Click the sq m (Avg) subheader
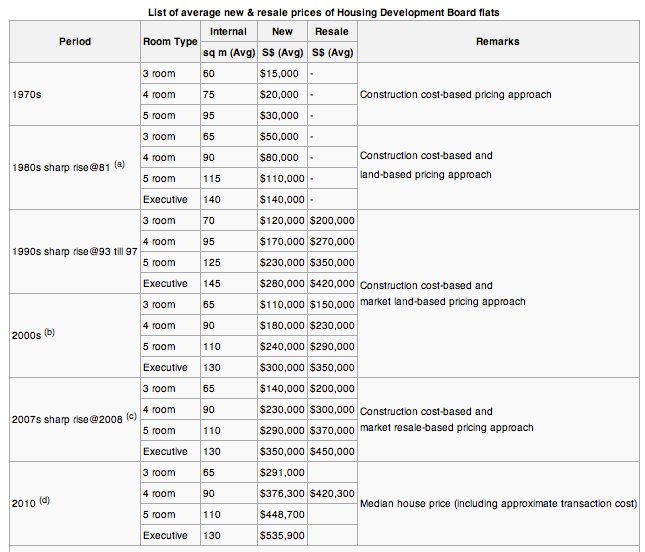 pyautogui.click(x=229, y=52)
